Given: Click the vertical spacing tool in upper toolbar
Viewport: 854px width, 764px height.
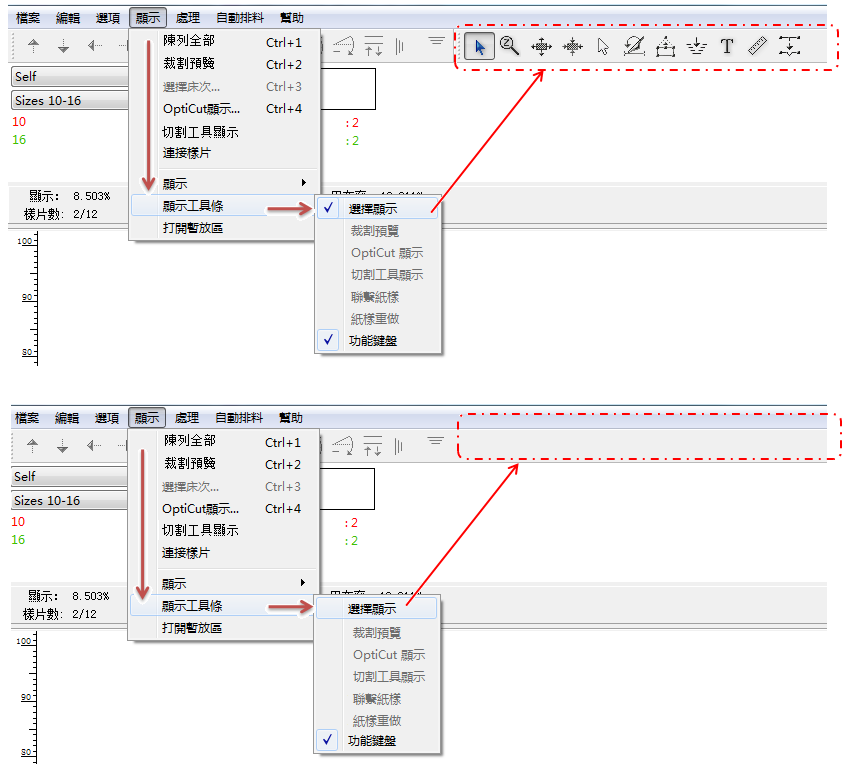Looking at the screenshot, I should [x=789, y=46].
